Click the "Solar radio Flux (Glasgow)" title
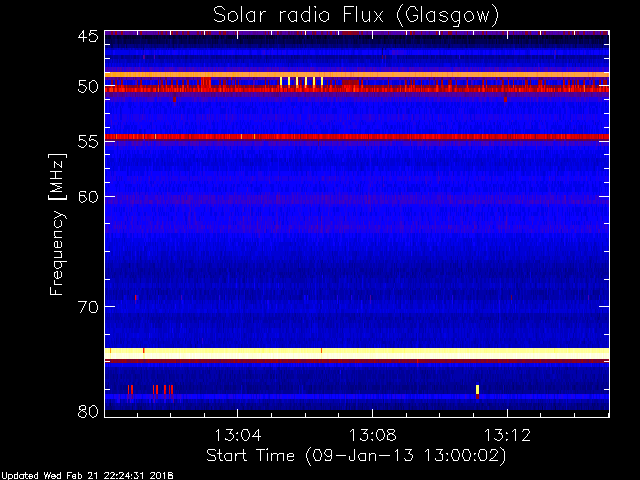 [356, 16]
